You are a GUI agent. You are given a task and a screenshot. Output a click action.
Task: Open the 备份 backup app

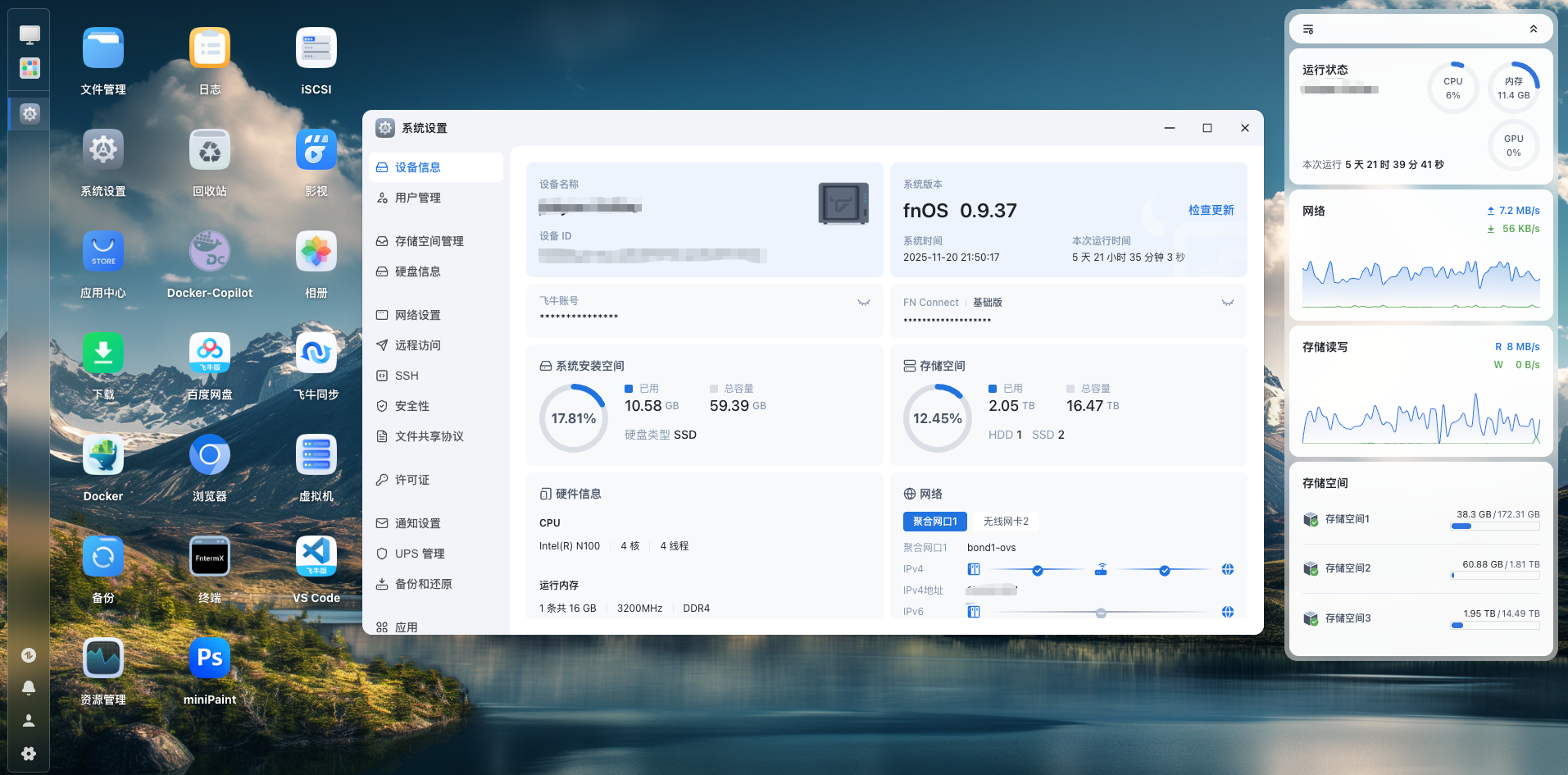(103, 557)
